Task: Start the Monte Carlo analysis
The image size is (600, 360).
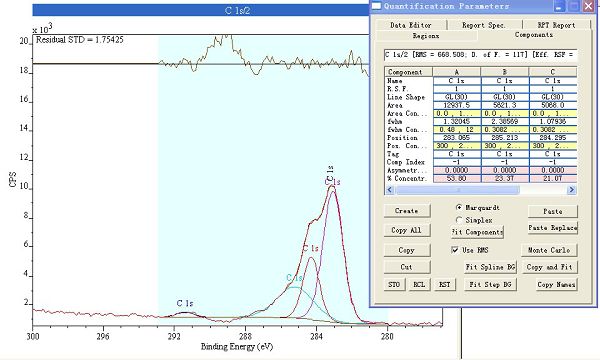Action: click(x=549, y=250)
